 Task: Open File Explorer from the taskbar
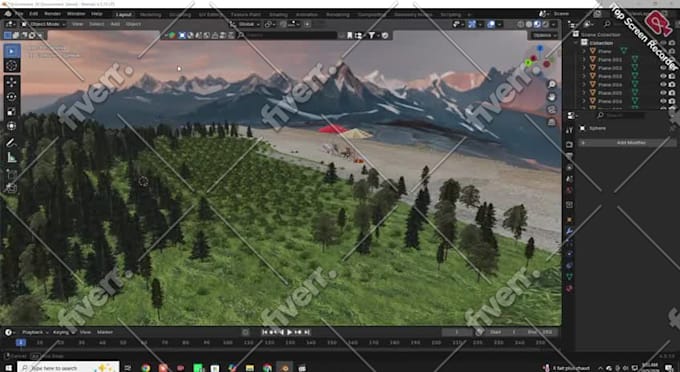point(250,368)
